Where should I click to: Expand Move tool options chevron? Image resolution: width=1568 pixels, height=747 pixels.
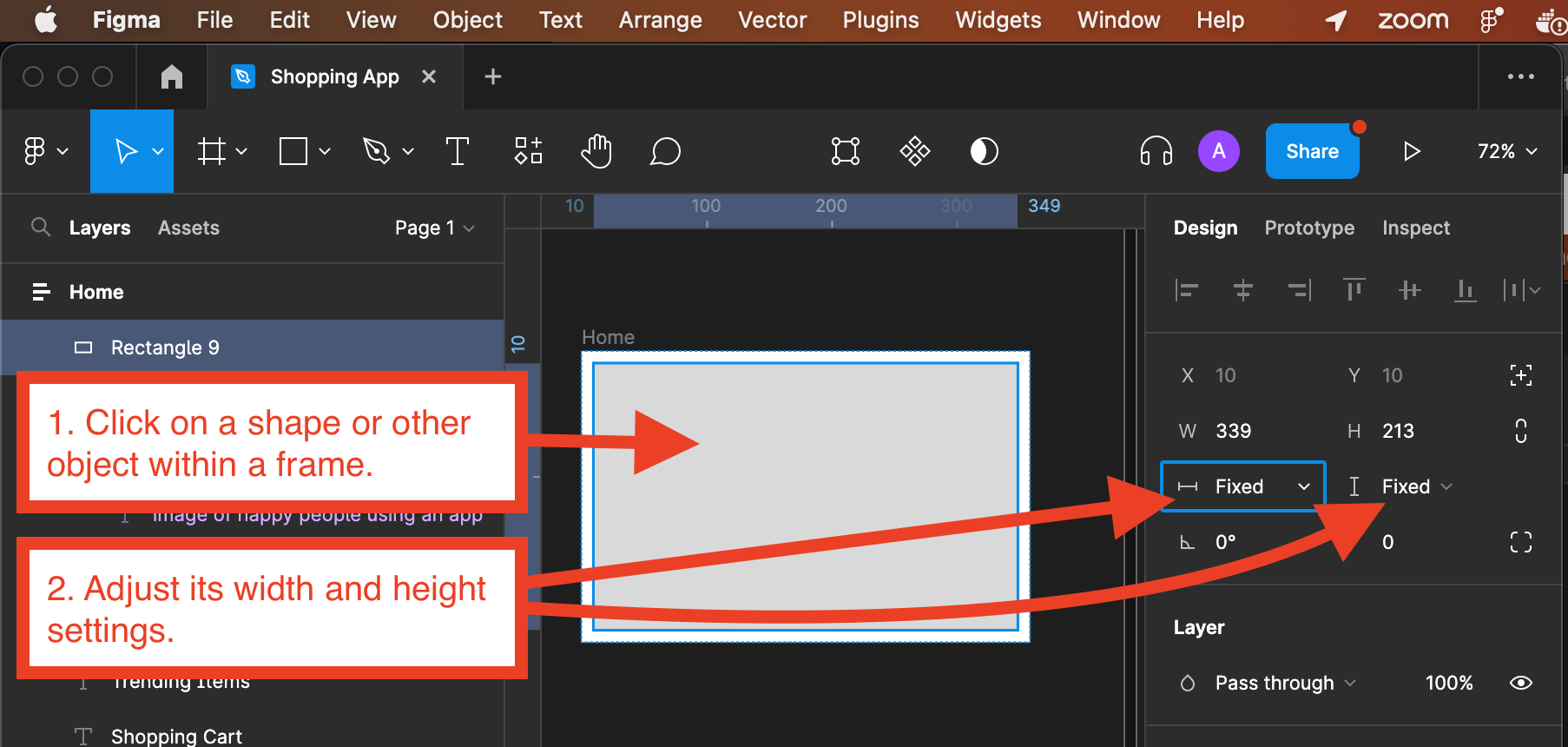tap(158, 151)
